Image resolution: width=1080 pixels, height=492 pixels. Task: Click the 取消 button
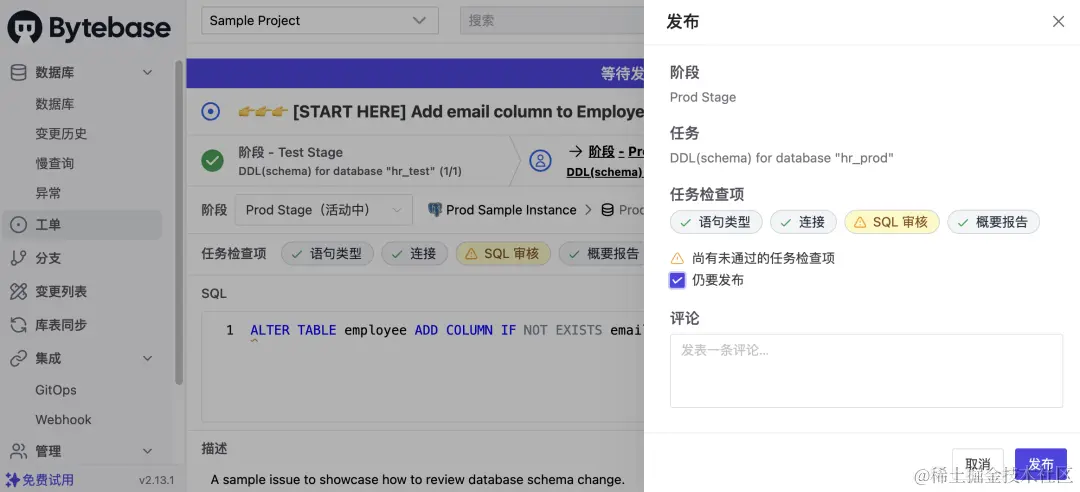click(x=978, y=464)
